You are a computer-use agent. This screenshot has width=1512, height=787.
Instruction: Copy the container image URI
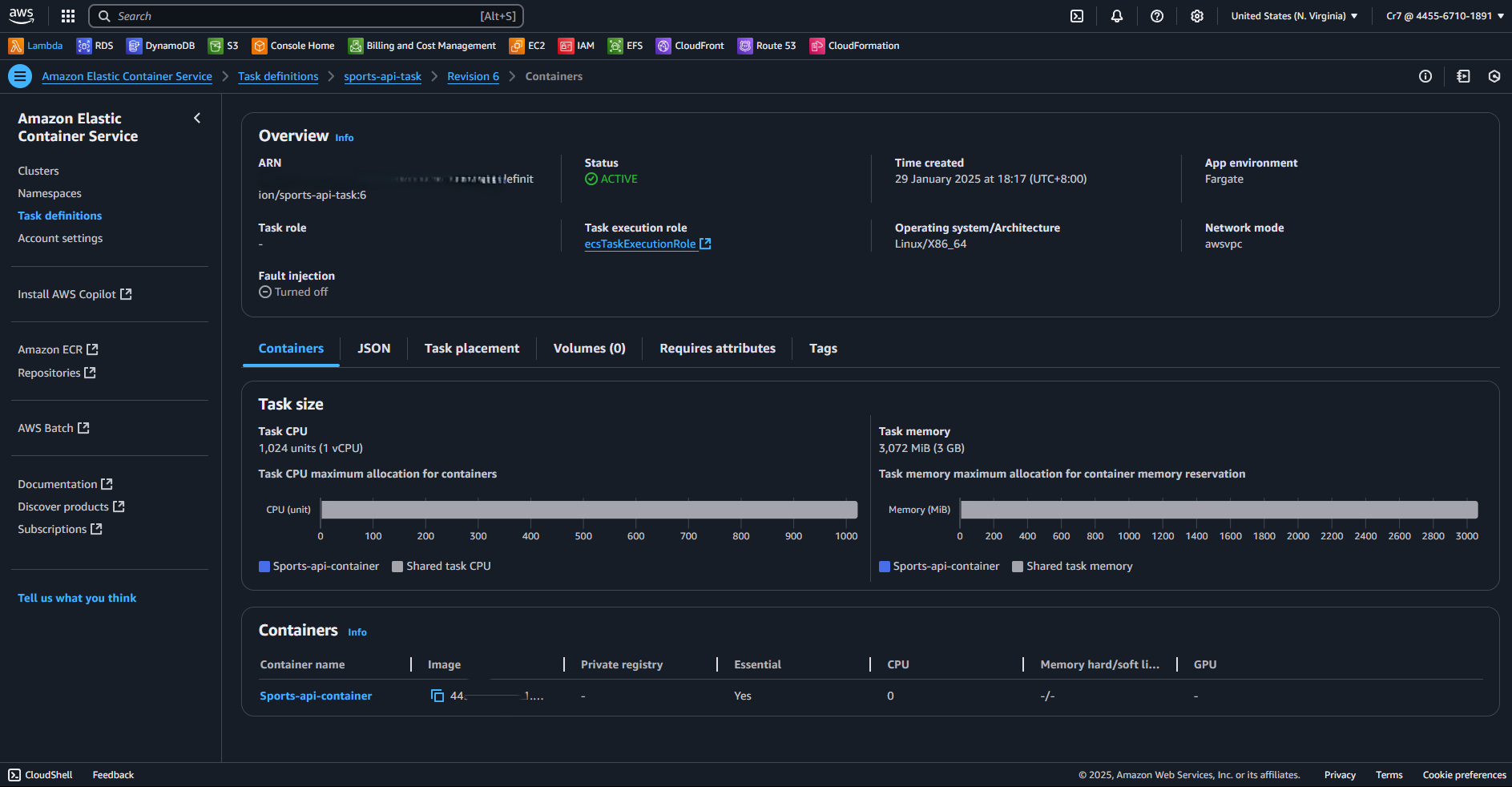[437, 696]
